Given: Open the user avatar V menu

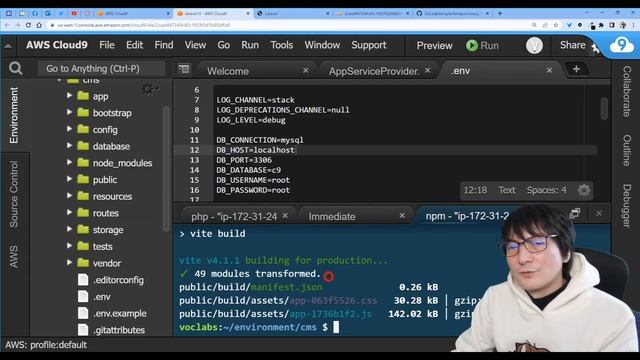Looking at the screenshot, I should [x=534, y=45].
